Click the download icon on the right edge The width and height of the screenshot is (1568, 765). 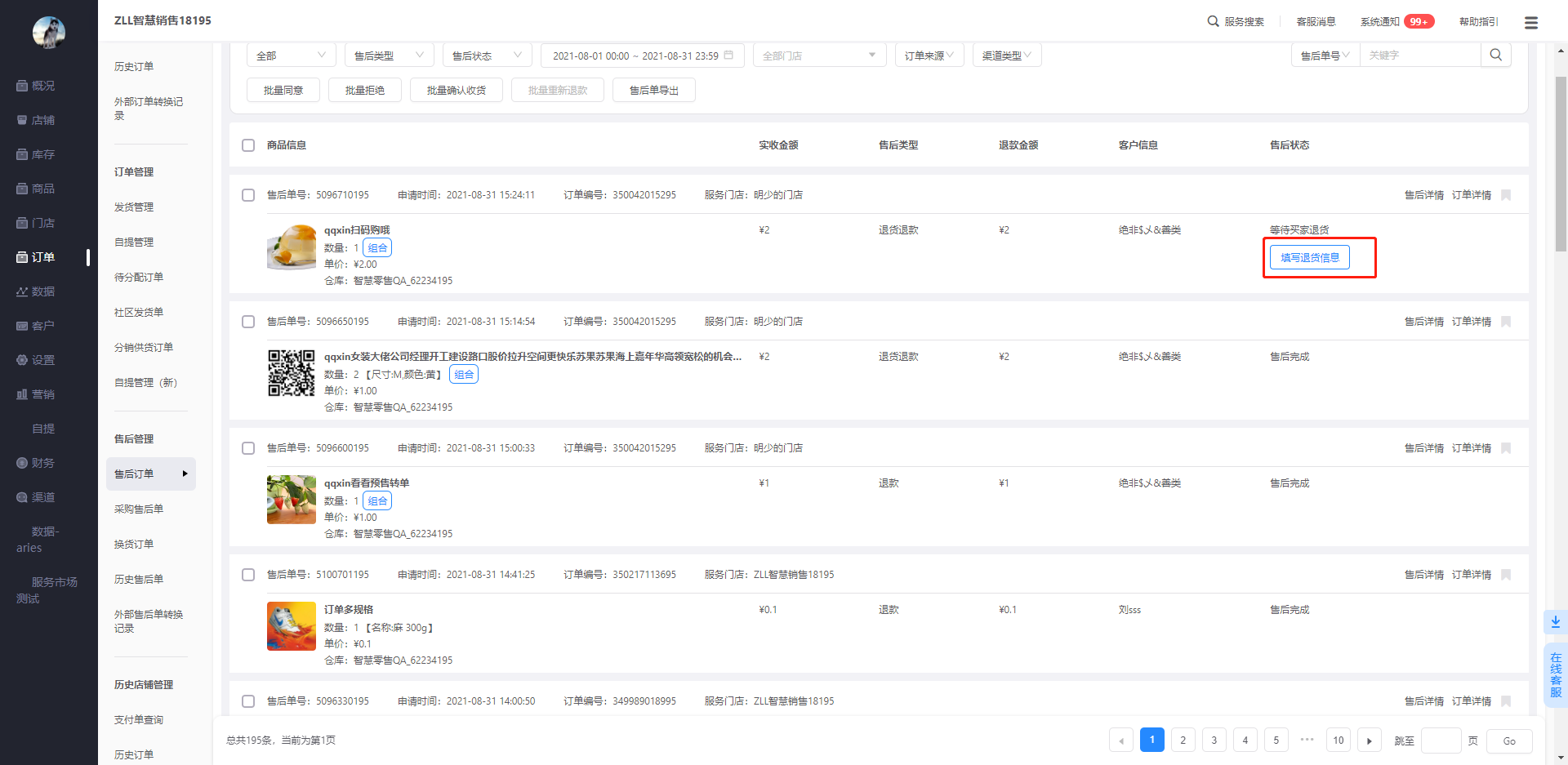click(x=1556, y=622)
